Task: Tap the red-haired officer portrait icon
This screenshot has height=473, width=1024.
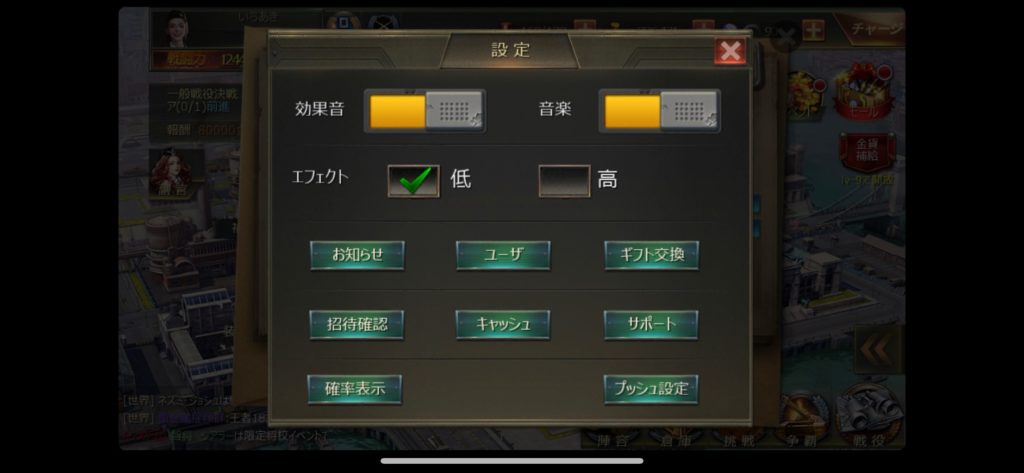Action: point(171,172)
